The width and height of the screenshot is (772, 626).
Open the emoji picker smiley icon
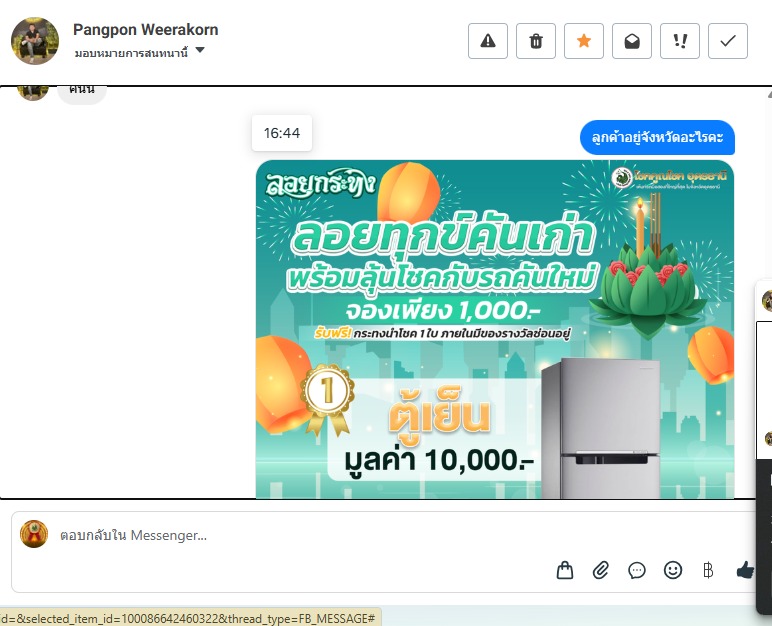point(673,570)
